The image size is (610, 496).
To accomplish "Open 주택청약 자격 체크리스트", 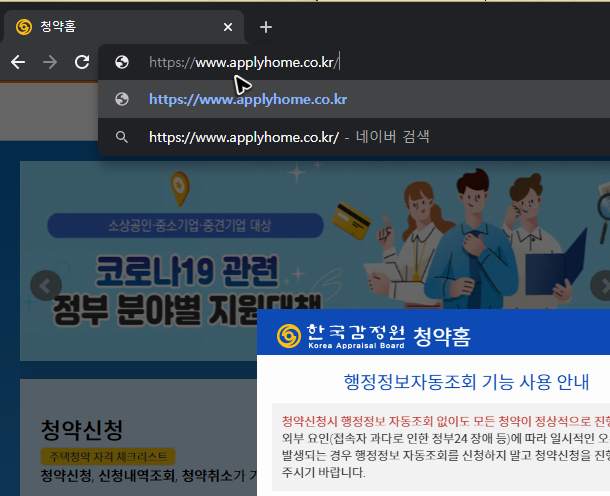I will coord(108,457).
